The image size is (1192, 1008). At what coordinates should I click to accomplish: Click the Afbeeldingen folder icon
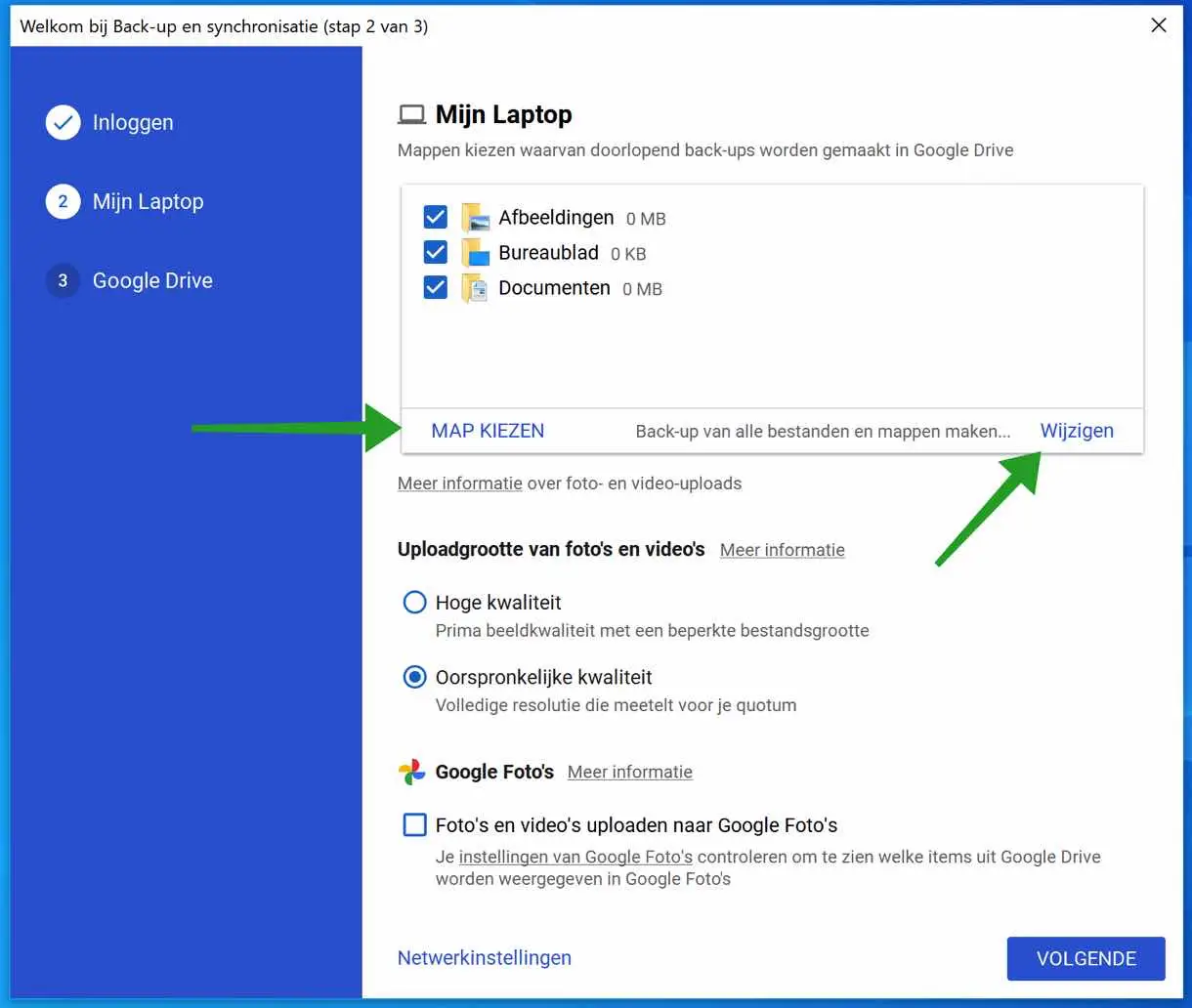point(475,218)
